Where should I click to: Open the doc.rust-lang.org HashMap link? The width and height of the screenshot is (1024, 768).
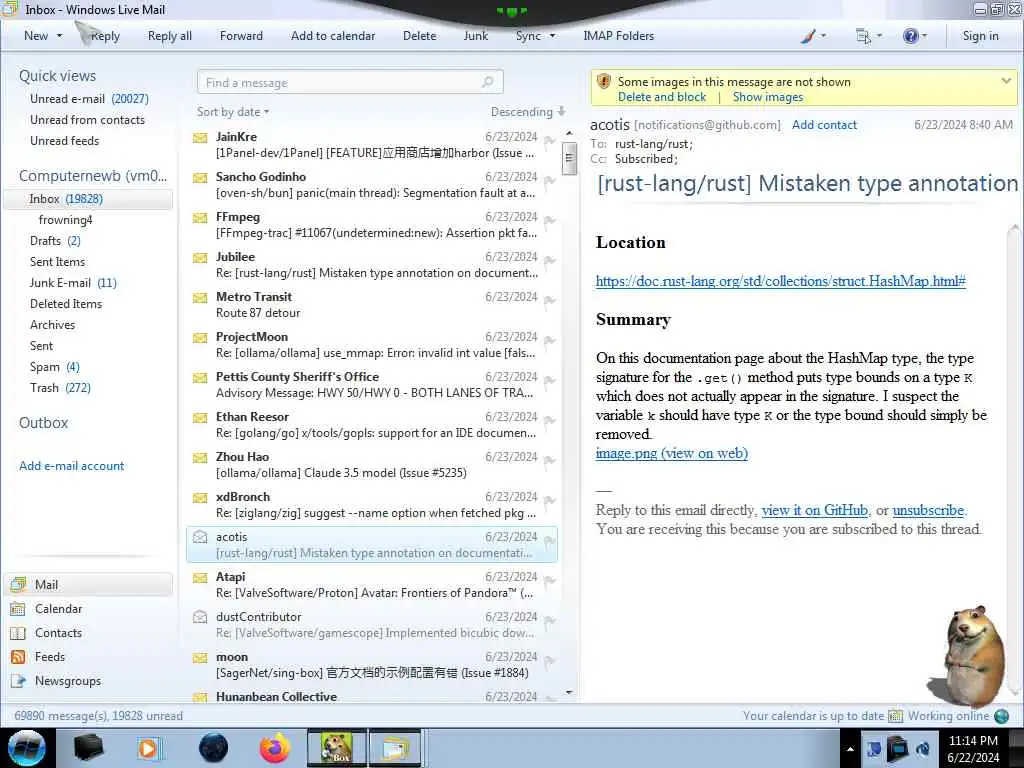pyautogui.click(x=780, y=281)
